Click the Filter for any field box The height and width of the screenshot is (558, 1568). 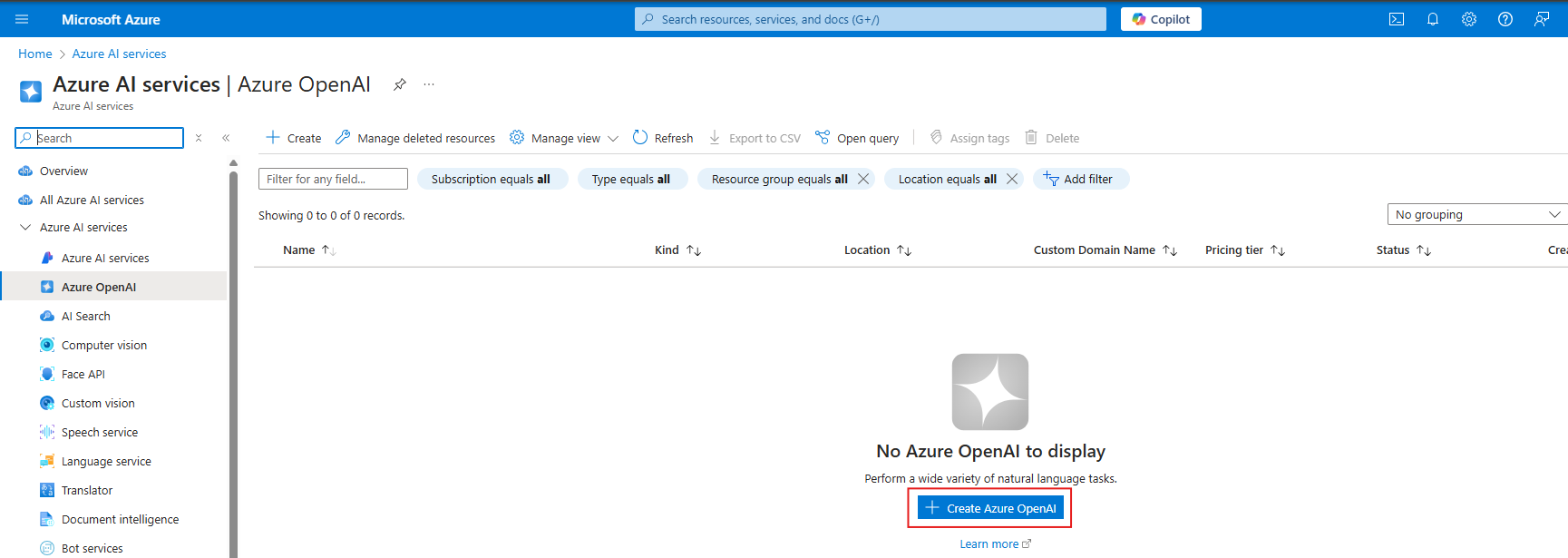[333, 179]
